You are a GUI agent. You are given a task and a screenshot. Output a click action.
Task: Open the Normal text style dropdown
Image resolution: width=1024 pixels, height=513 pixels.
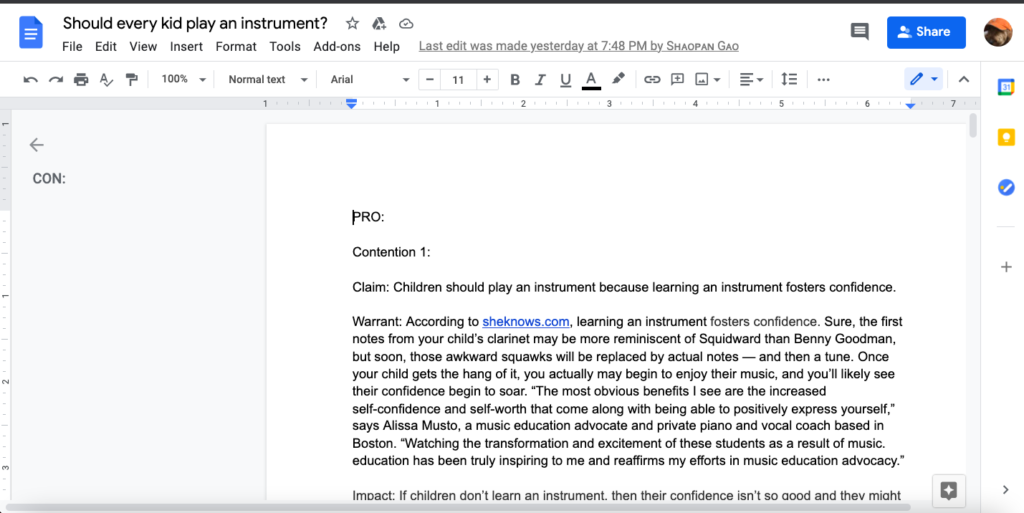coord(268,80)
